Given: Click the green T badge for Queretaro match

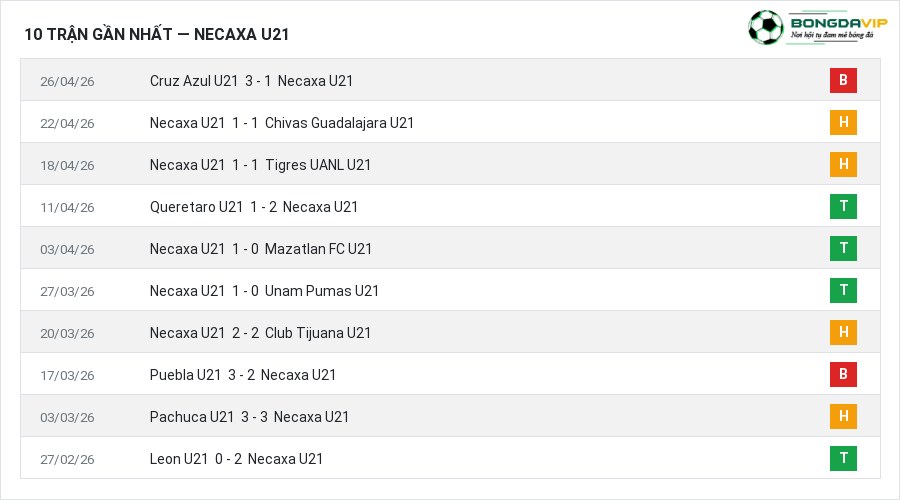Looking at the screenshot, I should (x=843, y=206).
